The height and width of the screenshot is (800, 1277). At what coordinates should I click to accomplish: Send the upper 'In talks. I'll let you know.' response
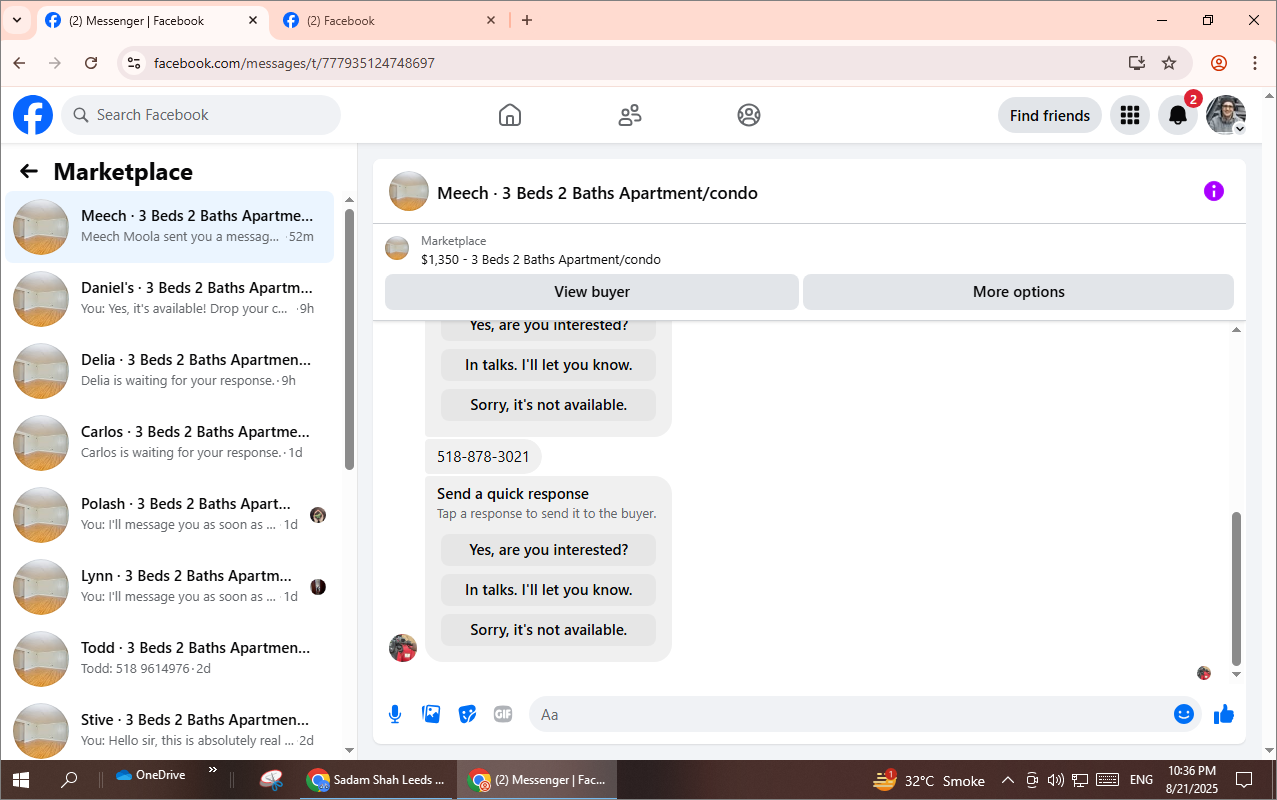(x=548, y=365)
